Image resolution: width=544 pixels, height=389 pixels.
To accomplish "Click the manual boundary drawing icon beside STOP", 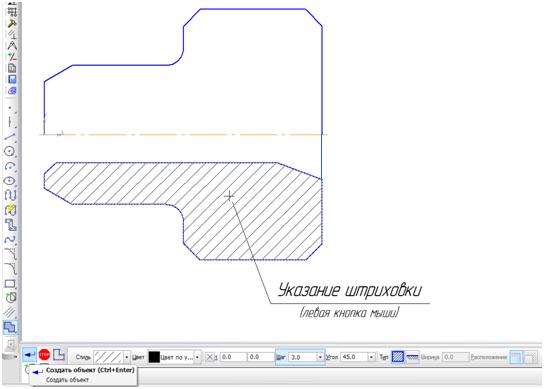I will click(x=59, y=355).
